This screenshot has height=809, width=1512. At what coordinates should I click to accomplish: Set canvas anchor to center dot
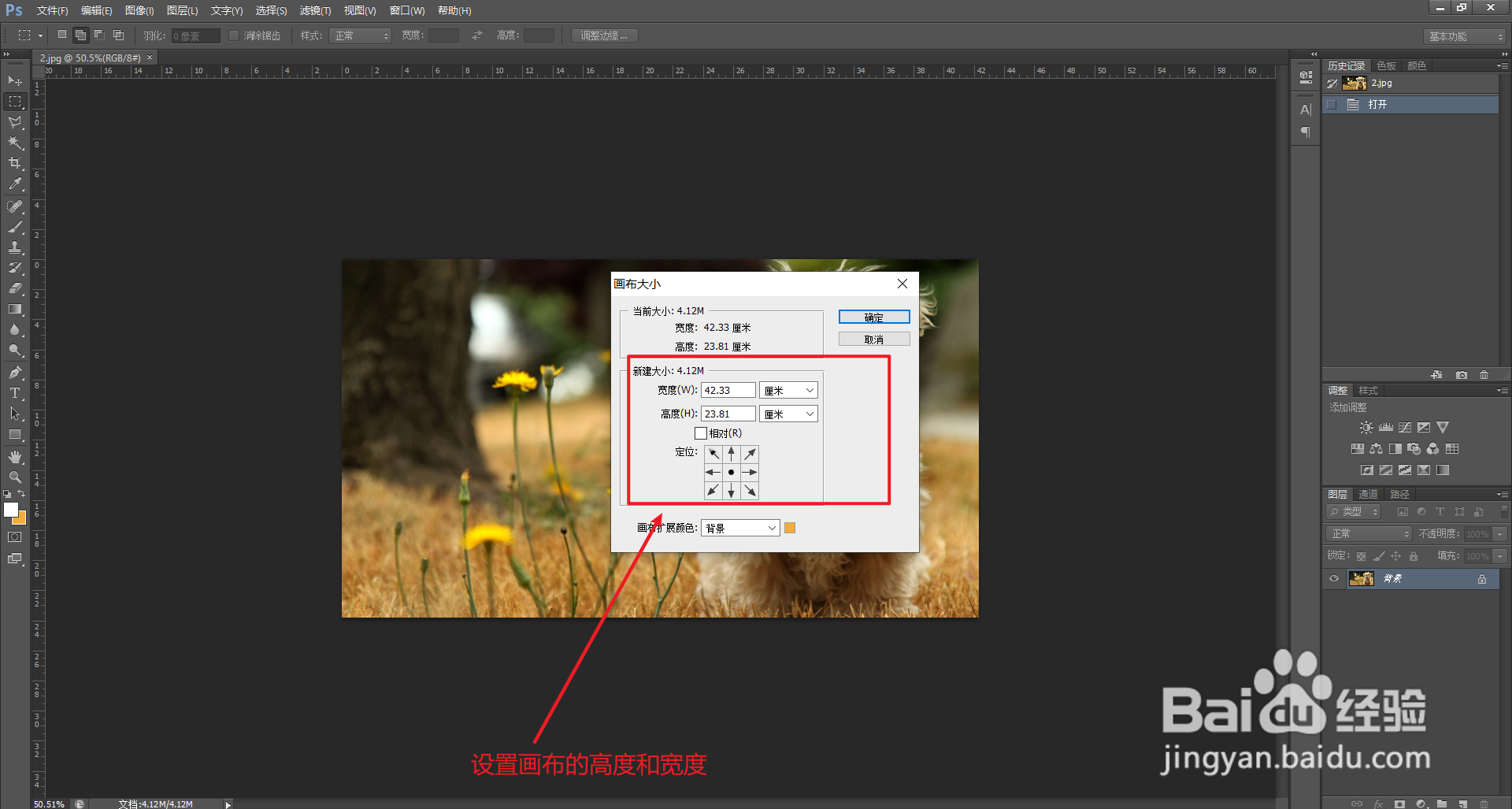pyautogui.click(x=732, y=472)
